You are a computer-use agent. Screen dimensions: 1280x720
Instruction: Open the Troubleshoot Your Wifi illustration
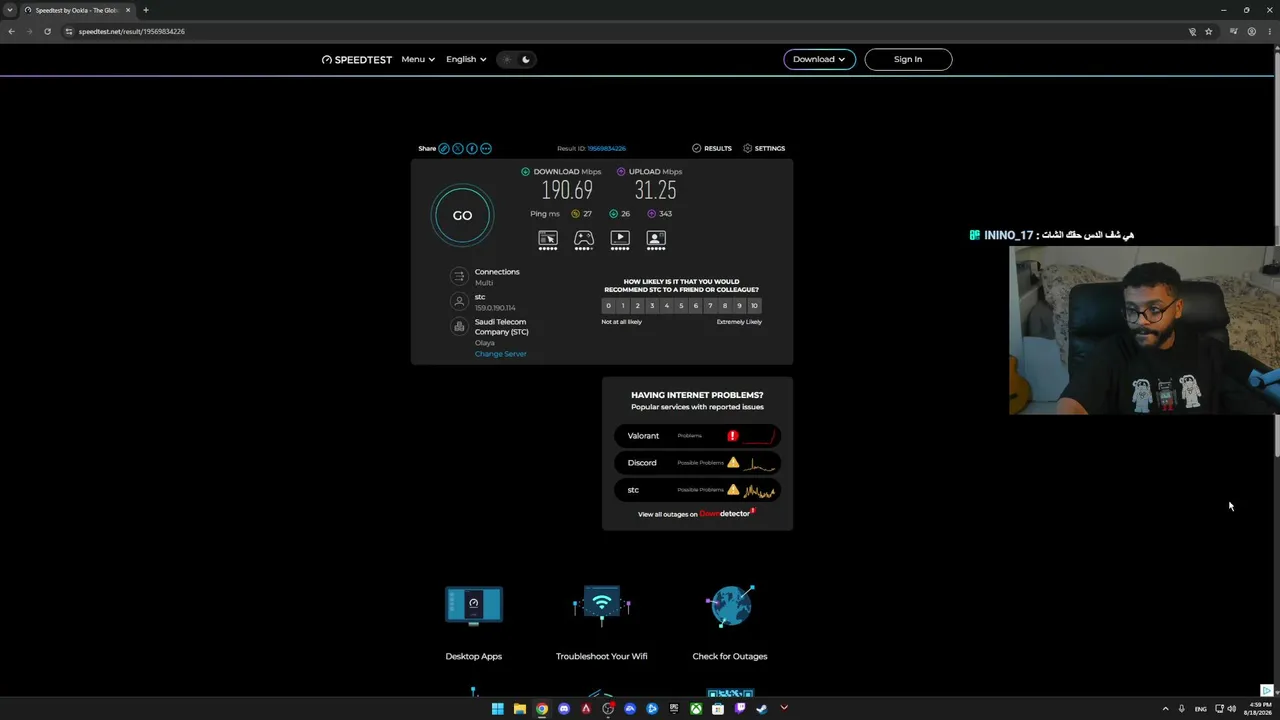(x=602, y=606)
